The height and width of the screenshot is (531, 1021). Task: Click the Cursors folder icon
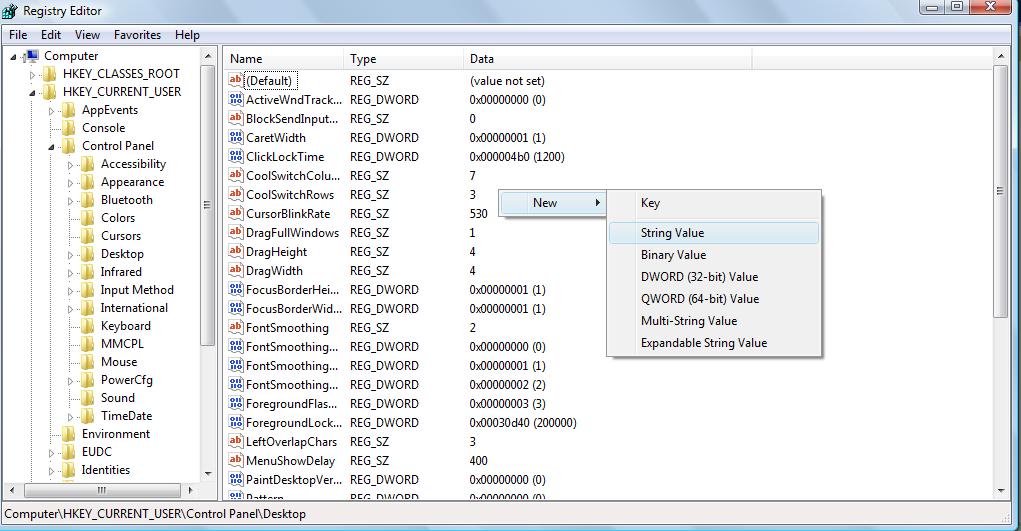click(x=87, y=236)
